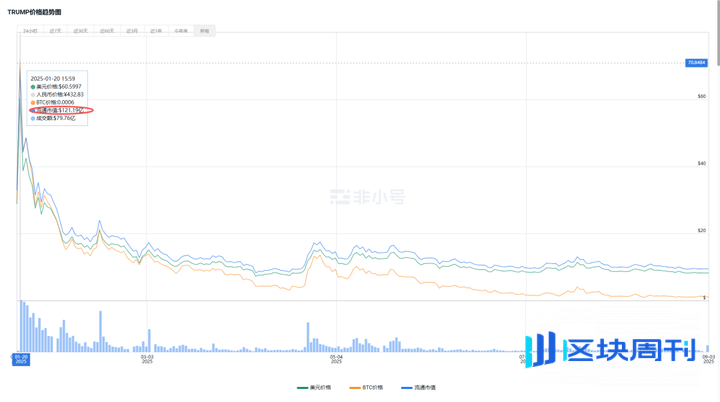This screenshot has height=402, width=720.
Task: Choose the 近60天 range tab
Action: click(107, 31)
